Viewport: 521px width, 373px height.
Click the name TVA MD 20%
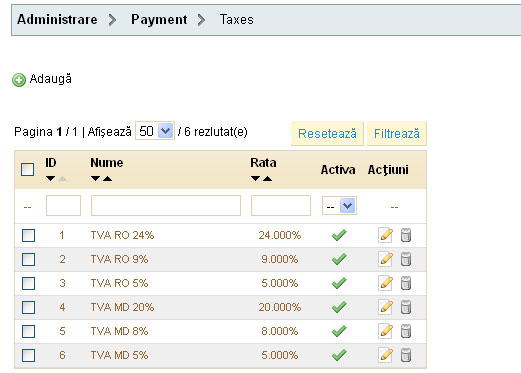tap(122, 307)
